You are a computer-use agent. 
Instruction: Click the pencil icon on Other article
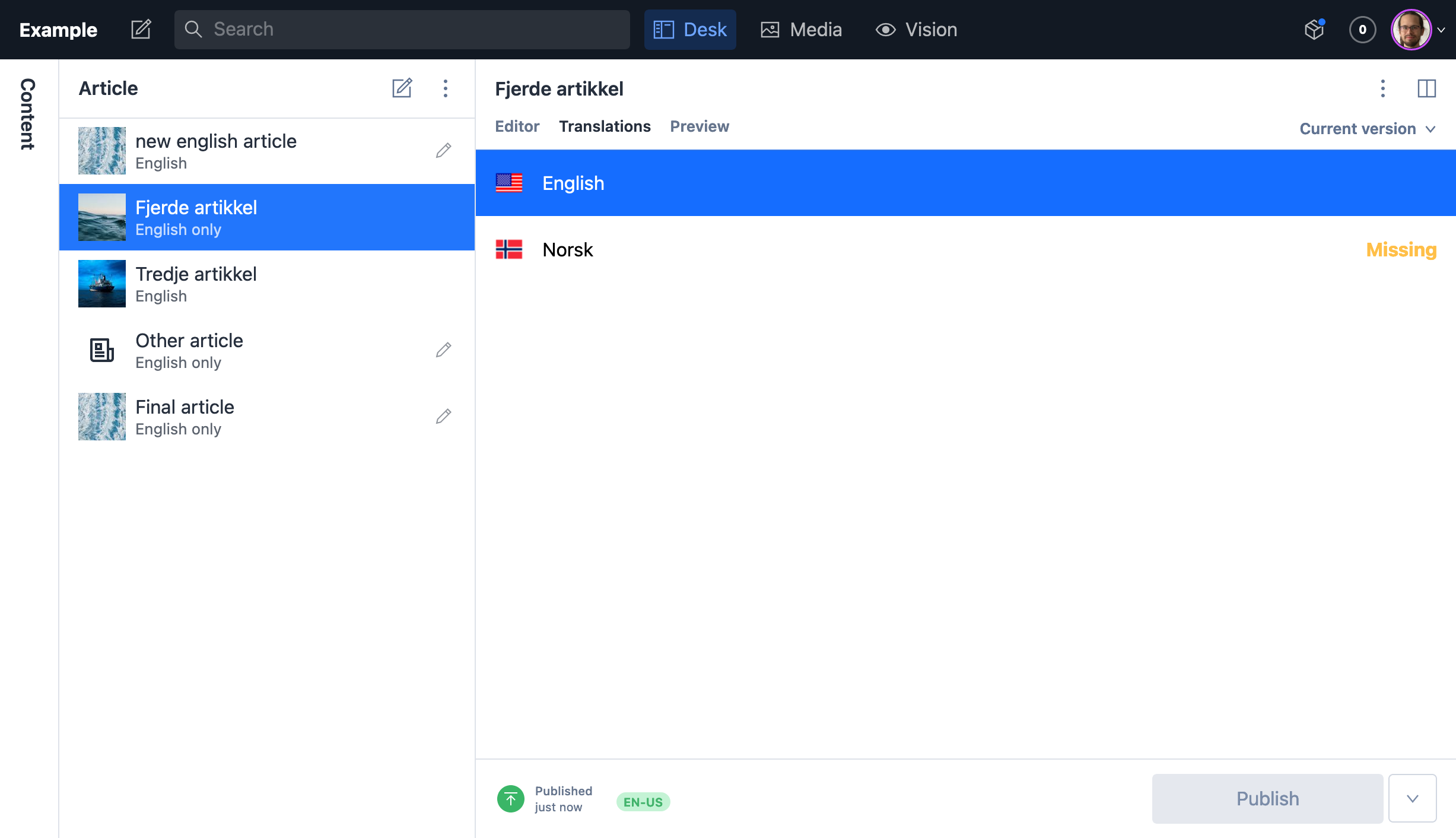coord(443,350)
